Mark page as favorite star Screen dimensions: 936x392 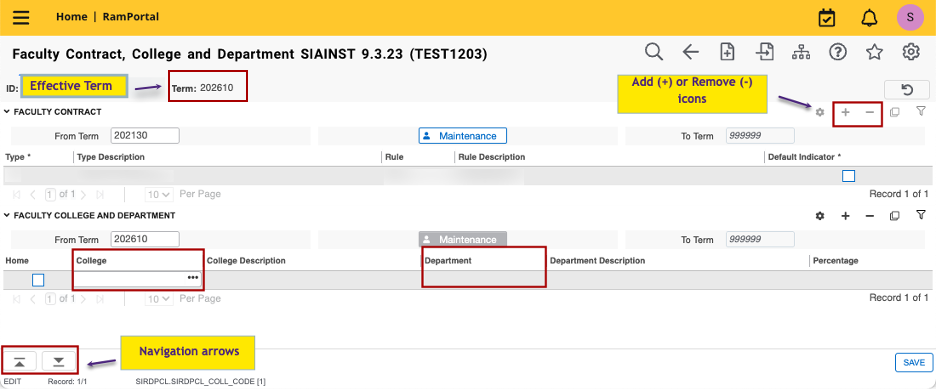click(874, 52)
